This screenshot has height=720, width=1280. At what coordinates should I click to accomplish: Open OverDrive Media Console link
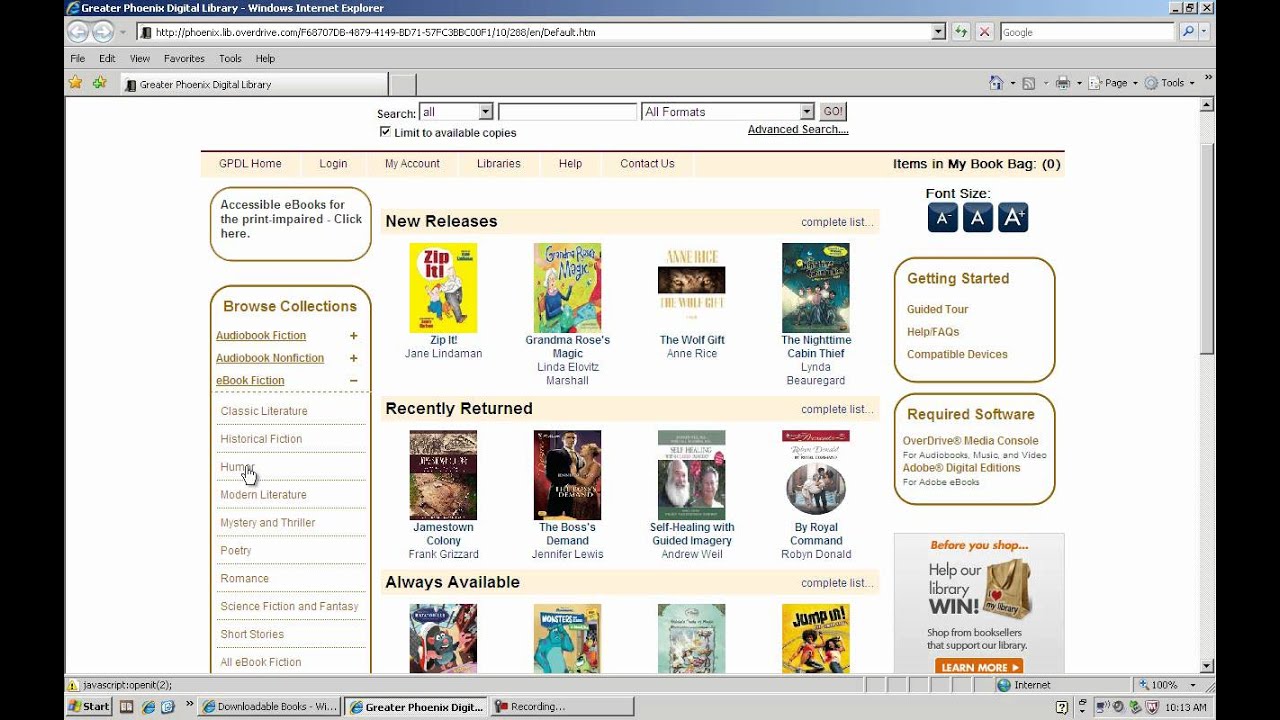(970, 441)
